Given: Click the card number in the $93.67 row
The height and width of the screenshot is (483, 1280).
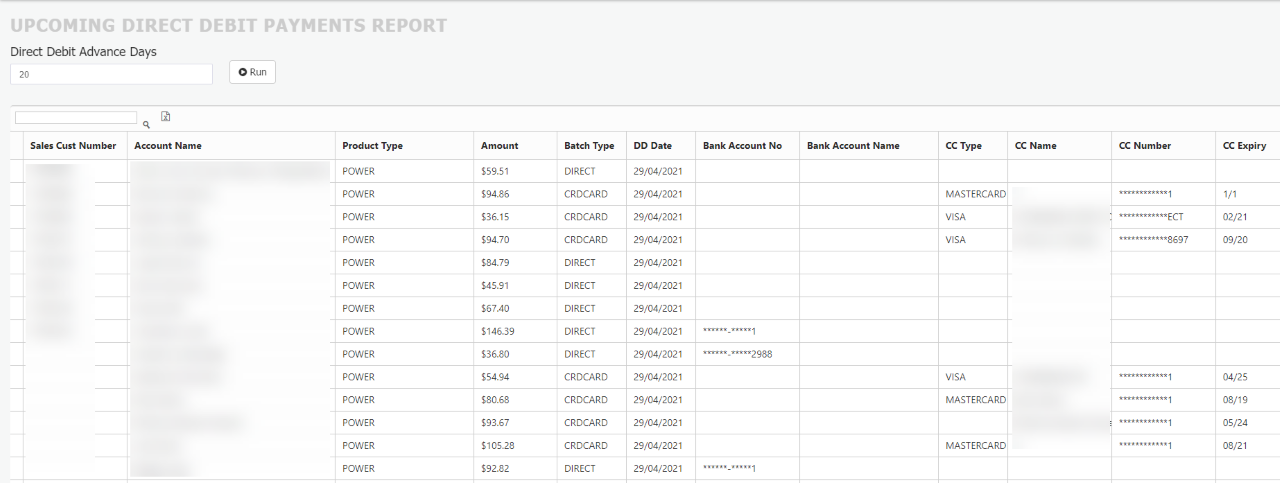Looking at the screenshot, I should click(1145, 423).
